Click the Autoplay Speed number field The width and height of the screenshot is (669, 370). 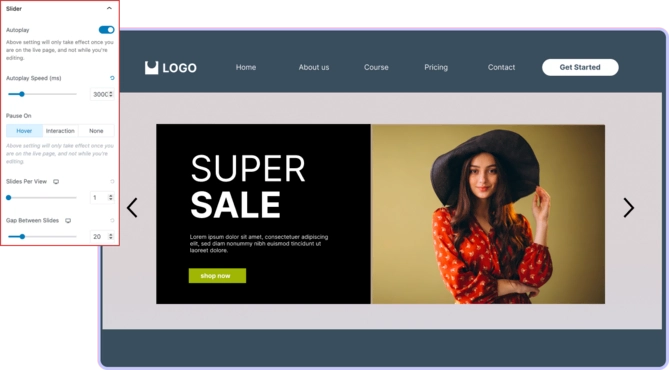[102, 94]
